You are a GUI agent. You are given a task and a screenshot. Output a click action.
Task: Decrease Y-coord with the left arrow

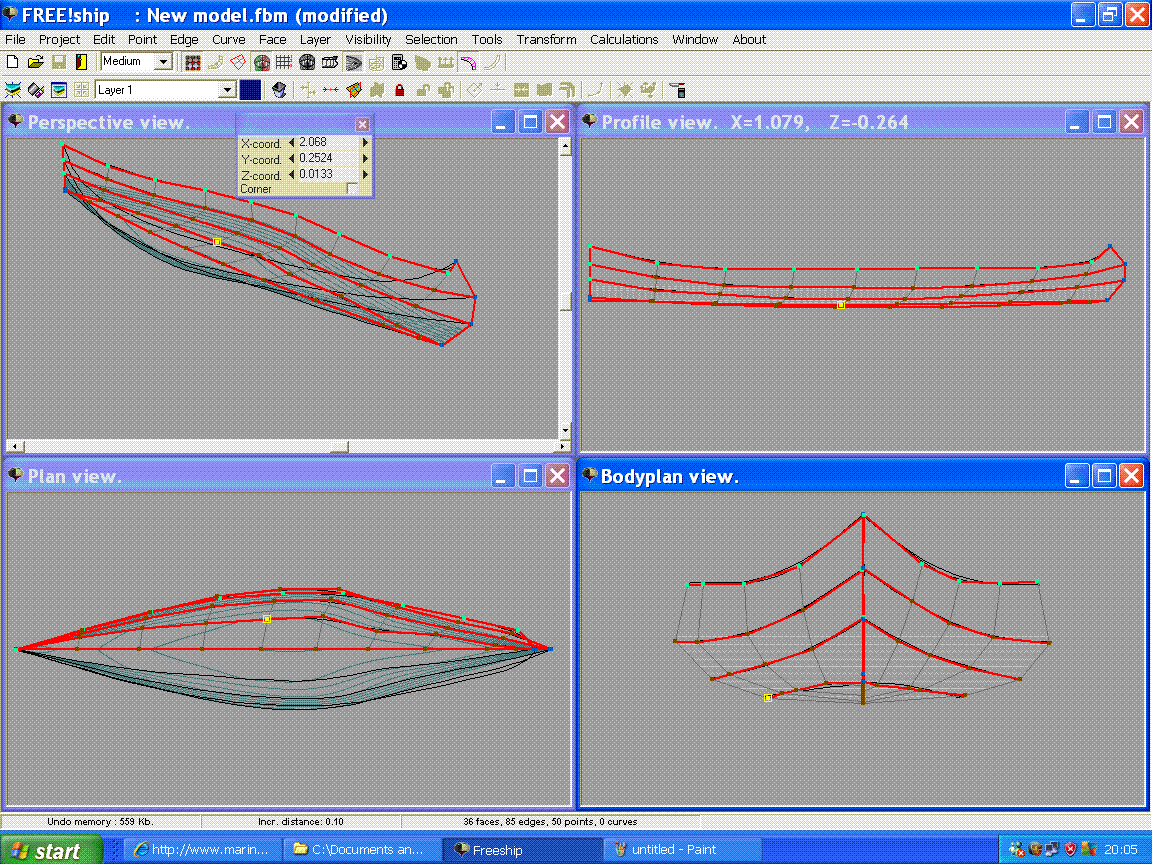click(292, 159)
